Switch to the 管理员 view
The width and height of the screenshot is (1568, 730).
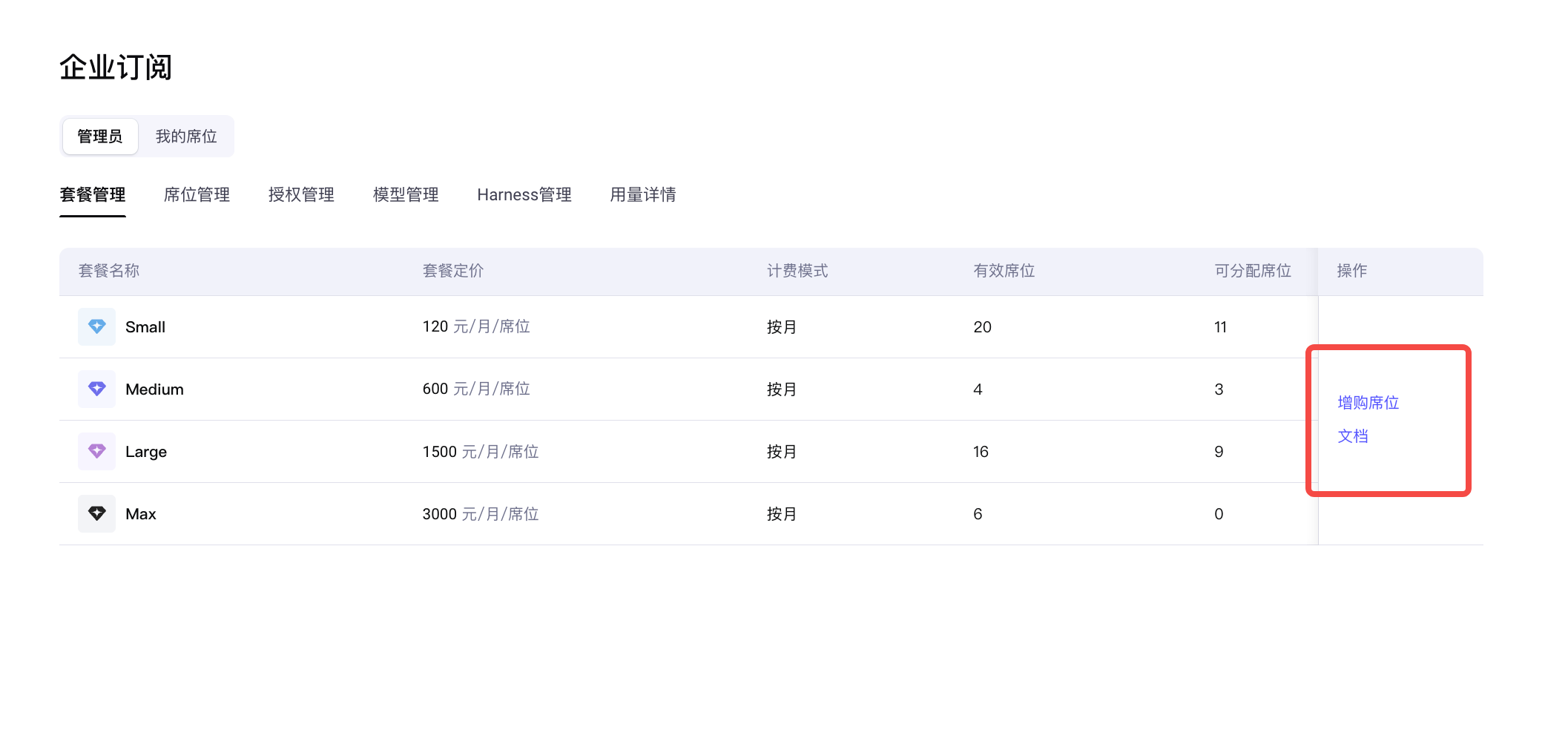pyautogui.click(x=100, y=137)
